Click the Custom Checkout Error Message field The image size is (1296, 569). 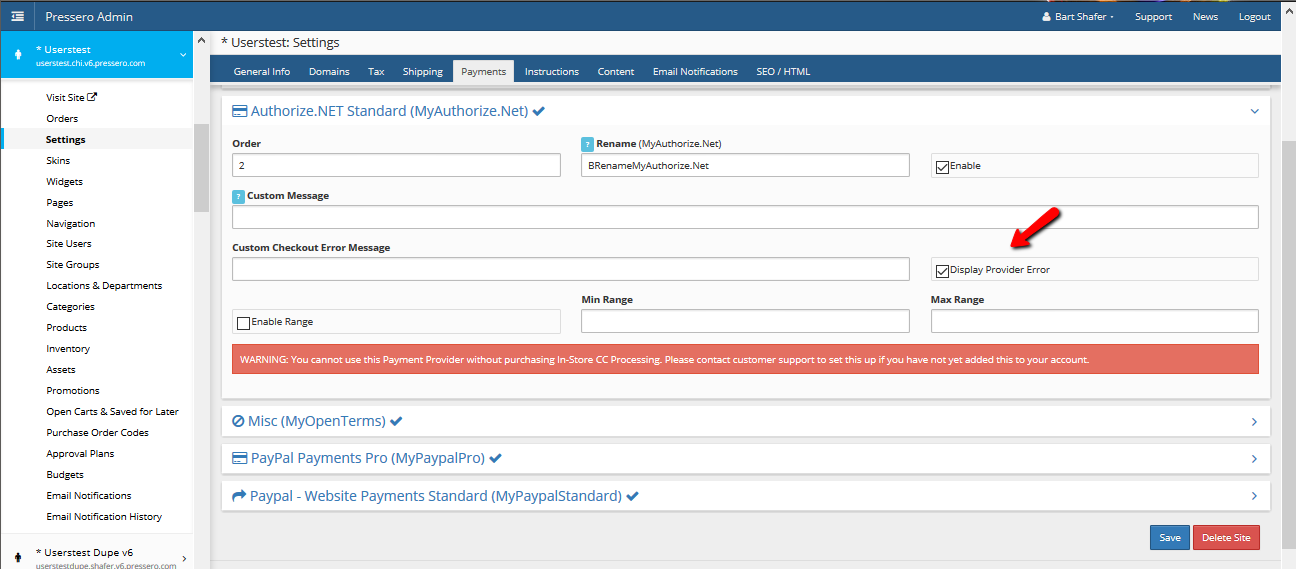(x=571, y=269)
